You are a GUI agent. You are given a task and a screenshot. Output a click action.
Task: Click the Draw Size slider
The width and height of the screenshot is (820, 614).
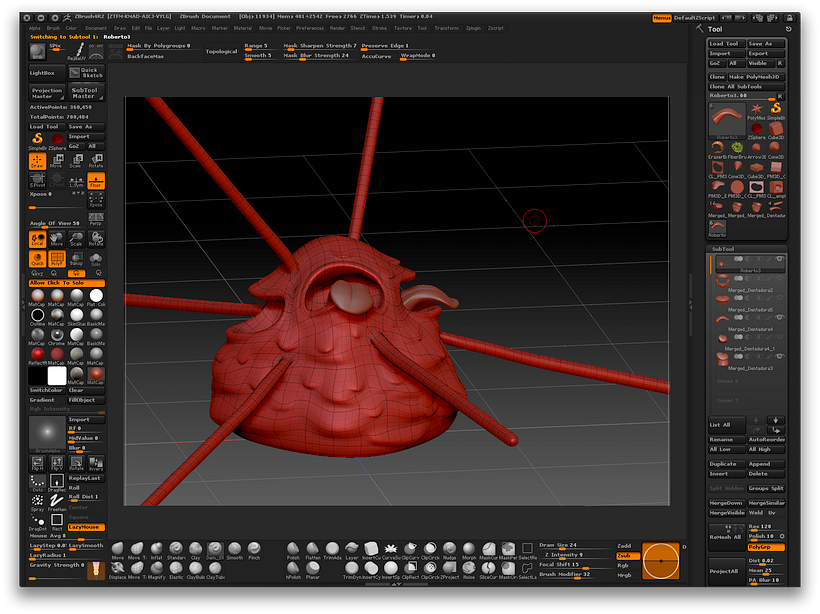(562, 545)
